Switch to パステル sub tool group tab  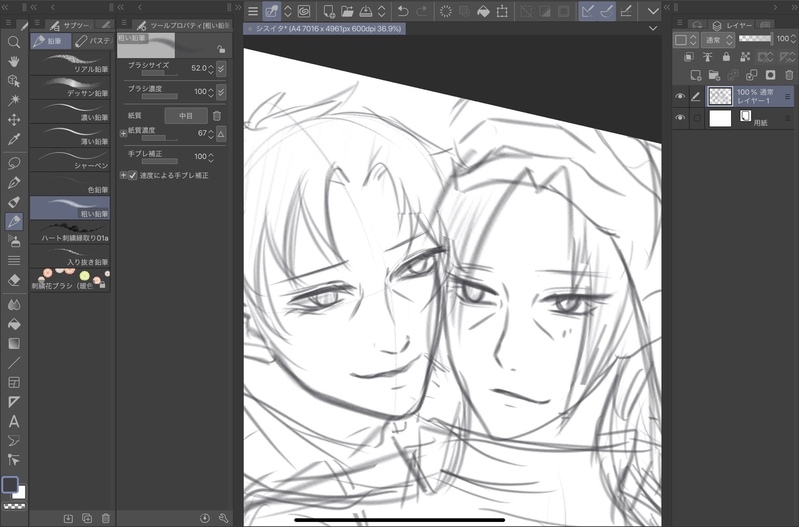pos(93,41)
